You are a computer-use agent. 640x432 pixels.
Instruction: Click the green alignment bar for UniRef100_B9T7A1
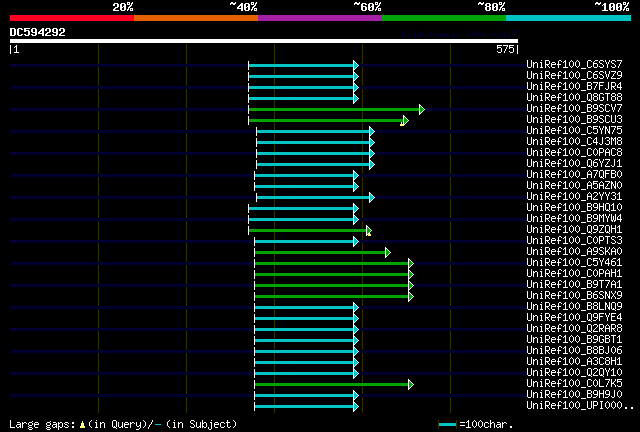tap(331, 286)
